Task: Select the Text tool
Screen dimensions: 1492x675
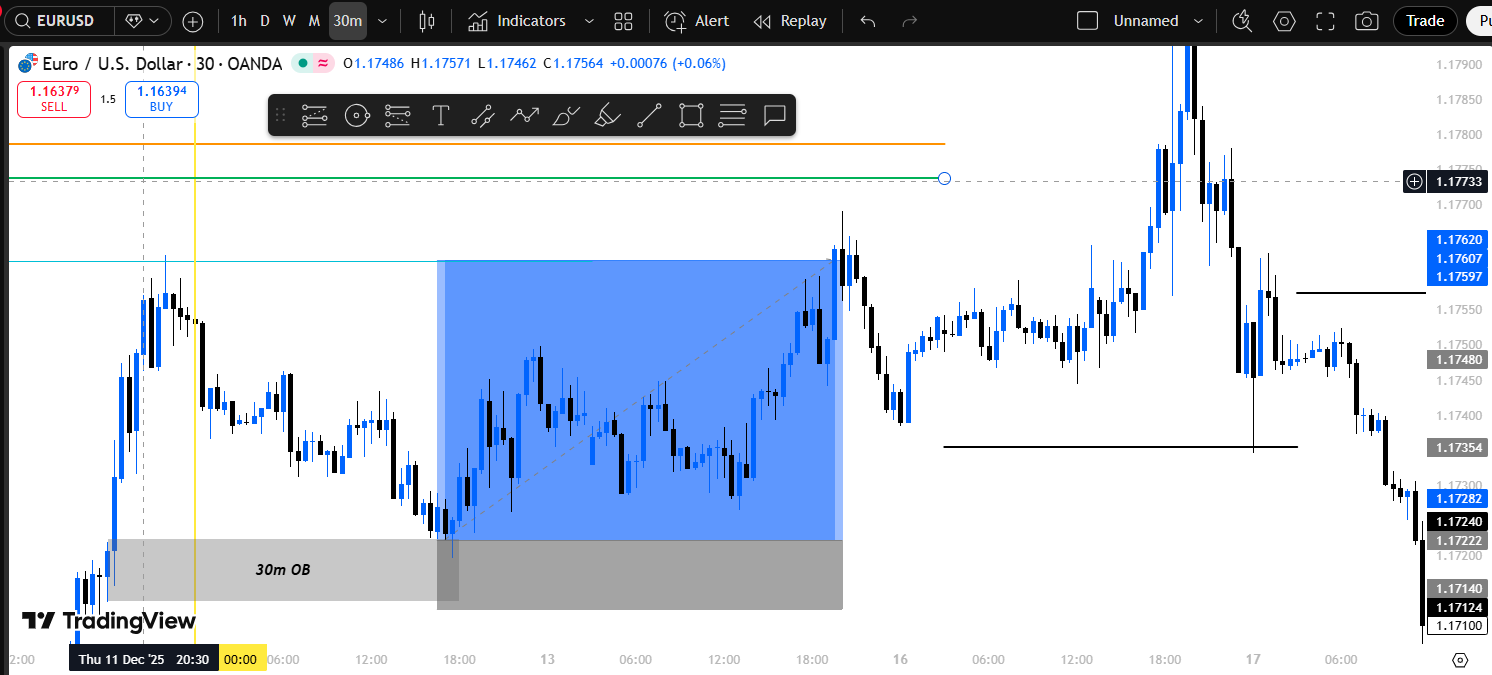Action: pyautogui.click(x=440, y=115)
